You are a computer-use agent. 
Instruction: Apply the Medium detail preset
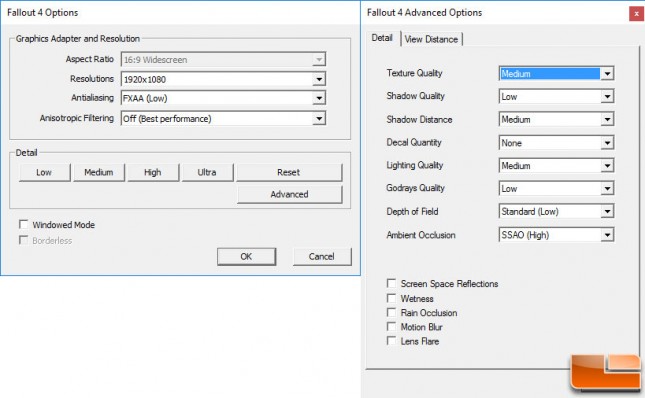[99, 172]
